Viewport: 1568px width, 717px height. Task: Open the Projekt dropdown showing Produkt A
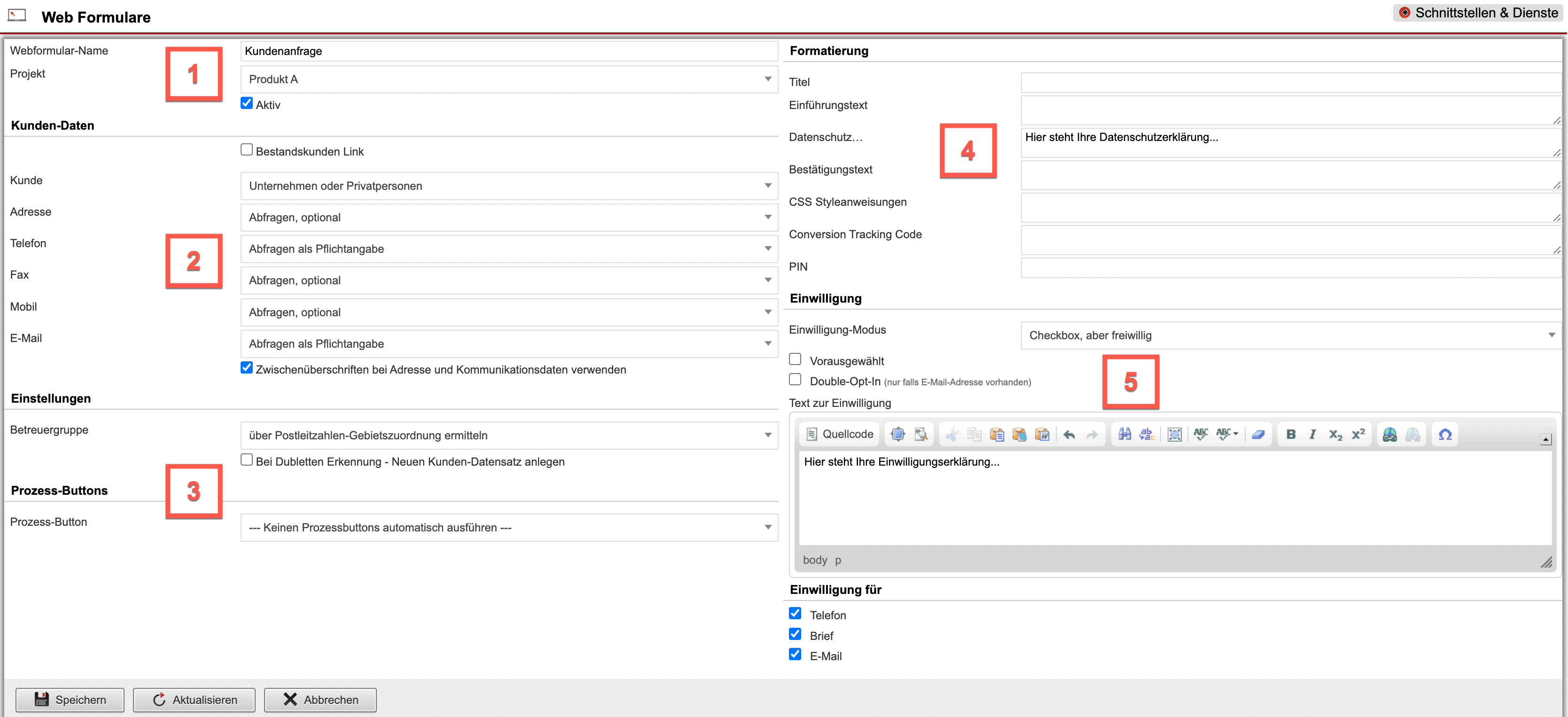pyautogui.click(x=509, y=79)
